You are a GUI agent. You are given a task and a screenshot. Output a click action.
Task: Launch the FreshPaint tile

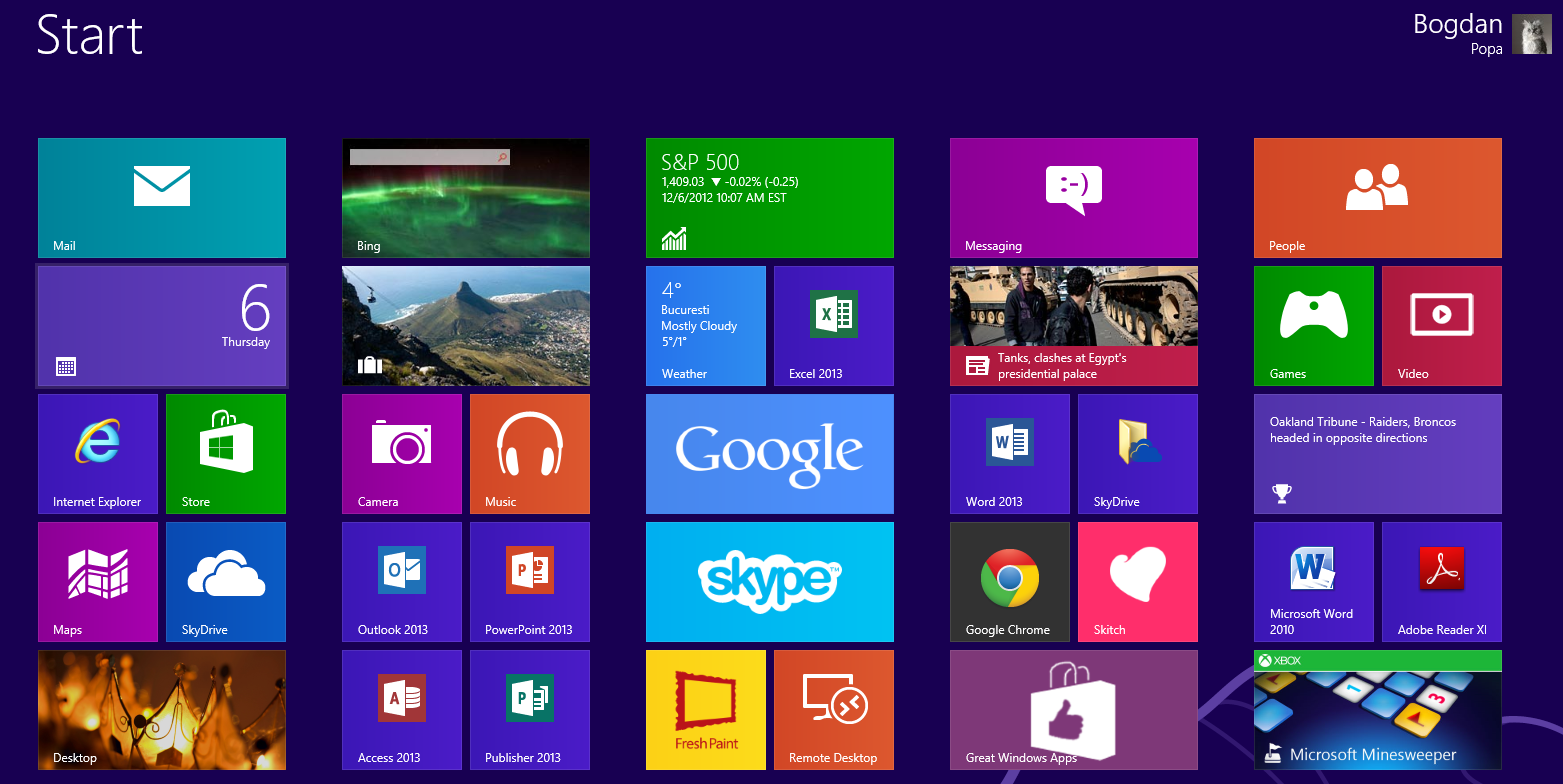click(706, 710)
